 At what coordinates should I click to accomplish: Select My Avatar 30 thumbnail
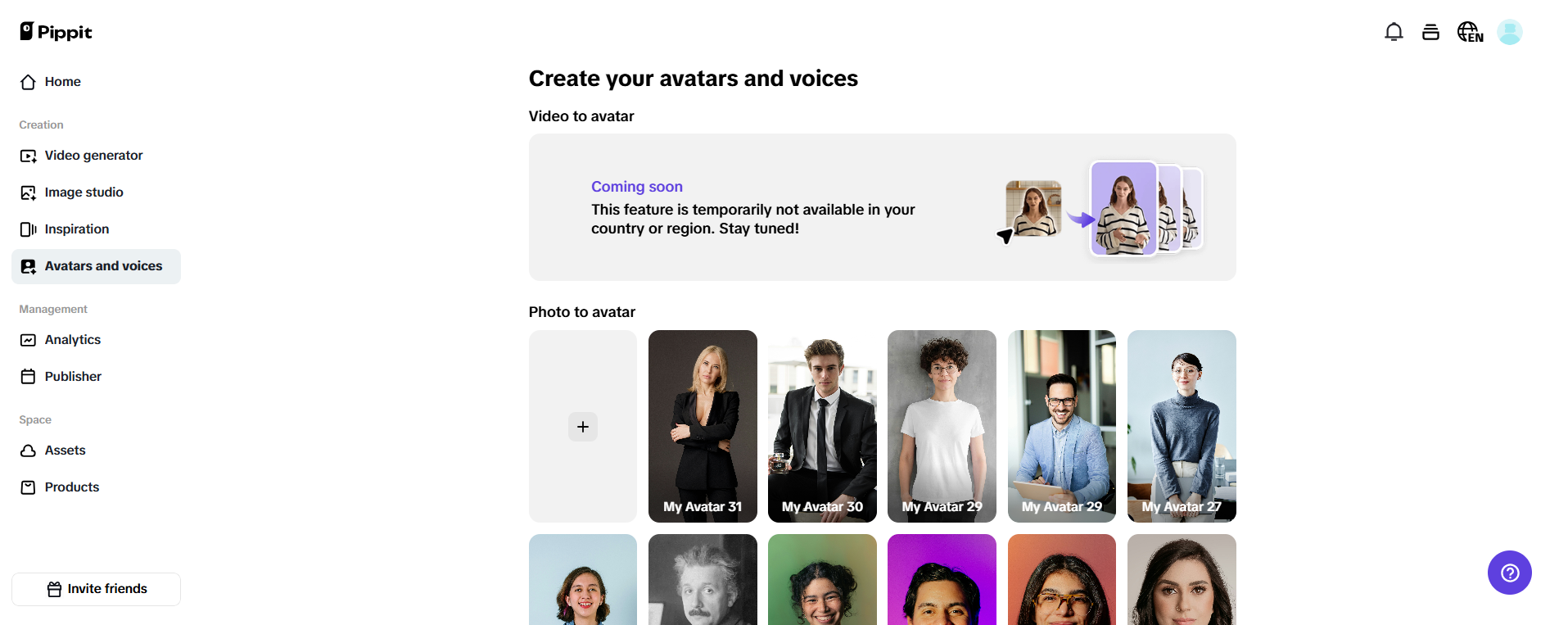click(x=822, y=426)
